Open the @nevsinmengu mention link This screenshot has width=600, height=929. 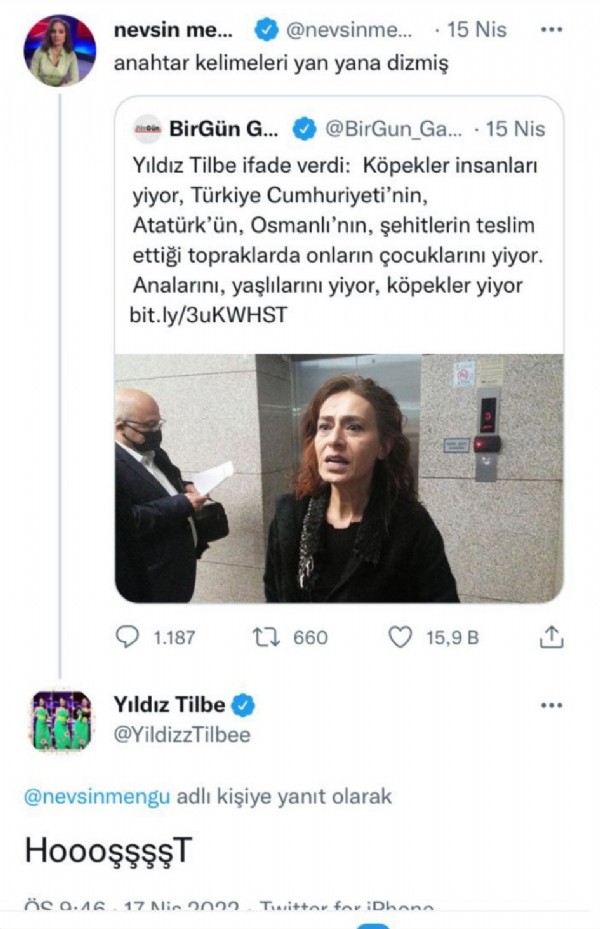click(x=97, y=796)
